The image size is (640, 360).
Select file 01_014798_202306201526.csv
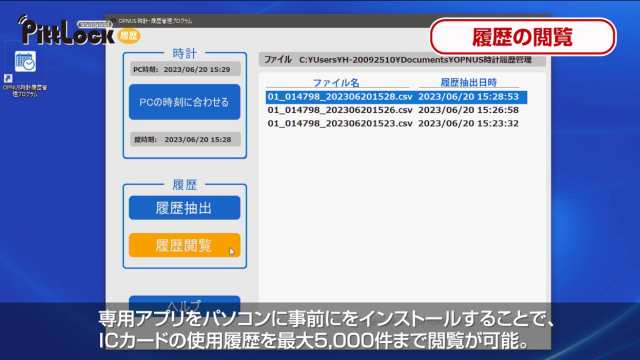coord(340,110)
